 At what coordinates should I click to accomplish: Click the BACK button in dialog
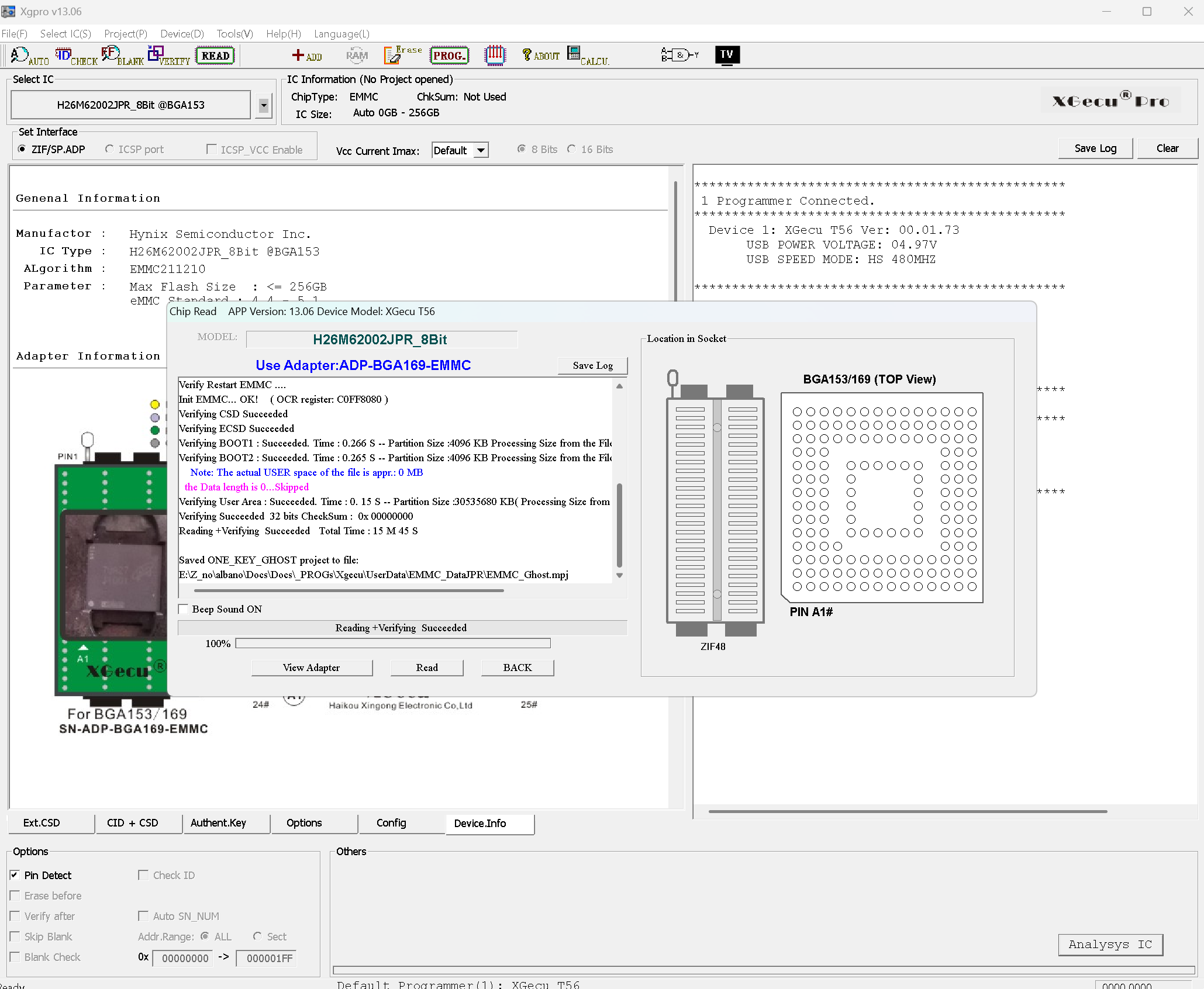[517, 668]
